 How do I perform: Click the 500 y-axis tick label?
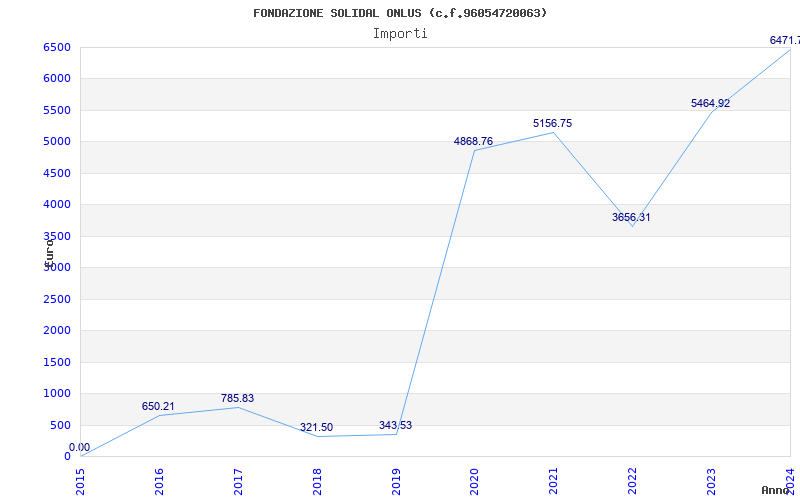60,426
